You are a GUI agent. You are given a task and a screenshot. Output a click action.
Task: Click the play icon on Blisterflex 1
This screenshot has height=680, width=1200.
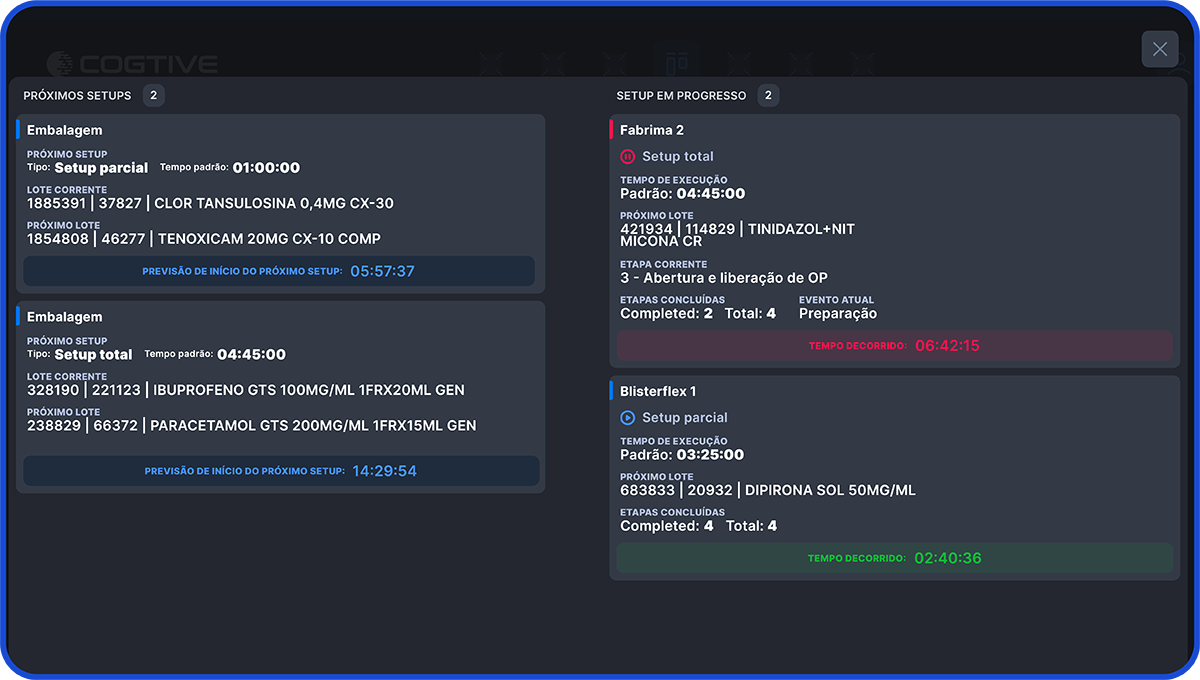pyautogui.click(x=628, y=417)
